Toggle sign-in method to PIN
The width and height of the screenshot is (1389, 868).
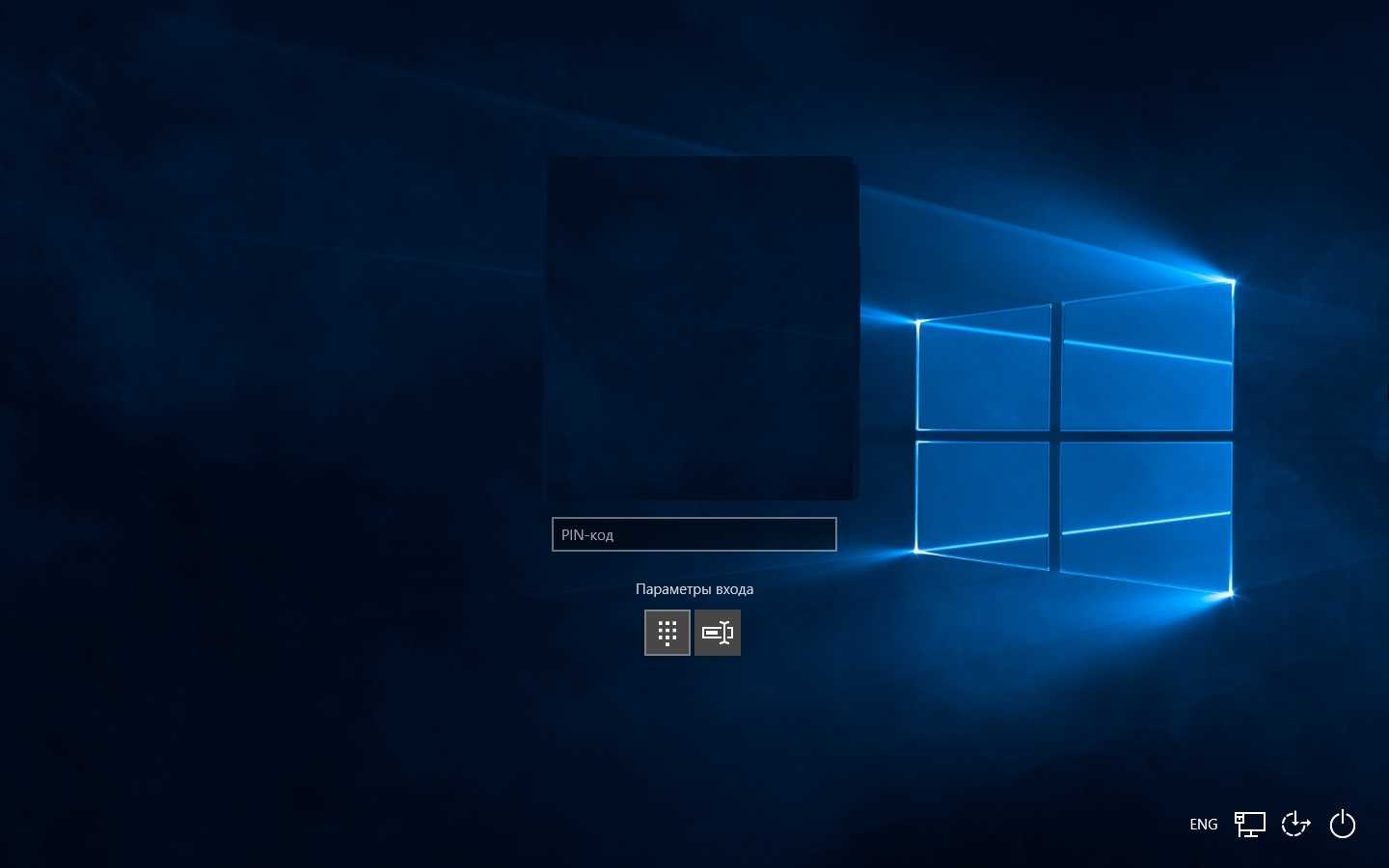(667, 633)
